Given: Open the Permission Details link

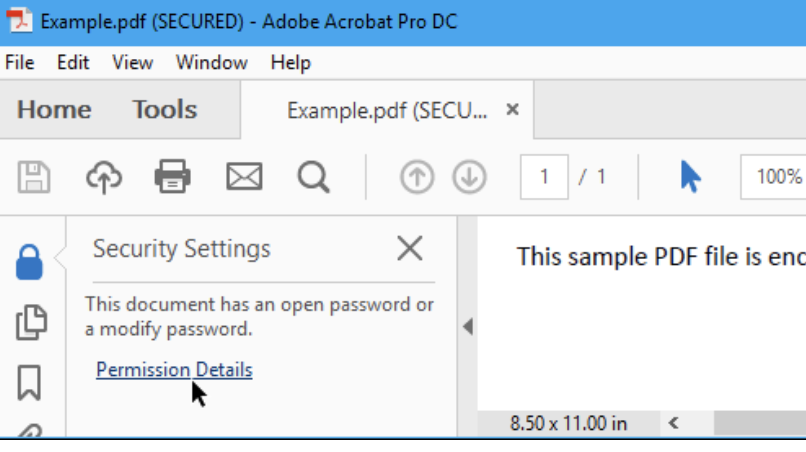Looking at the screenshot, I should (174, 370).
